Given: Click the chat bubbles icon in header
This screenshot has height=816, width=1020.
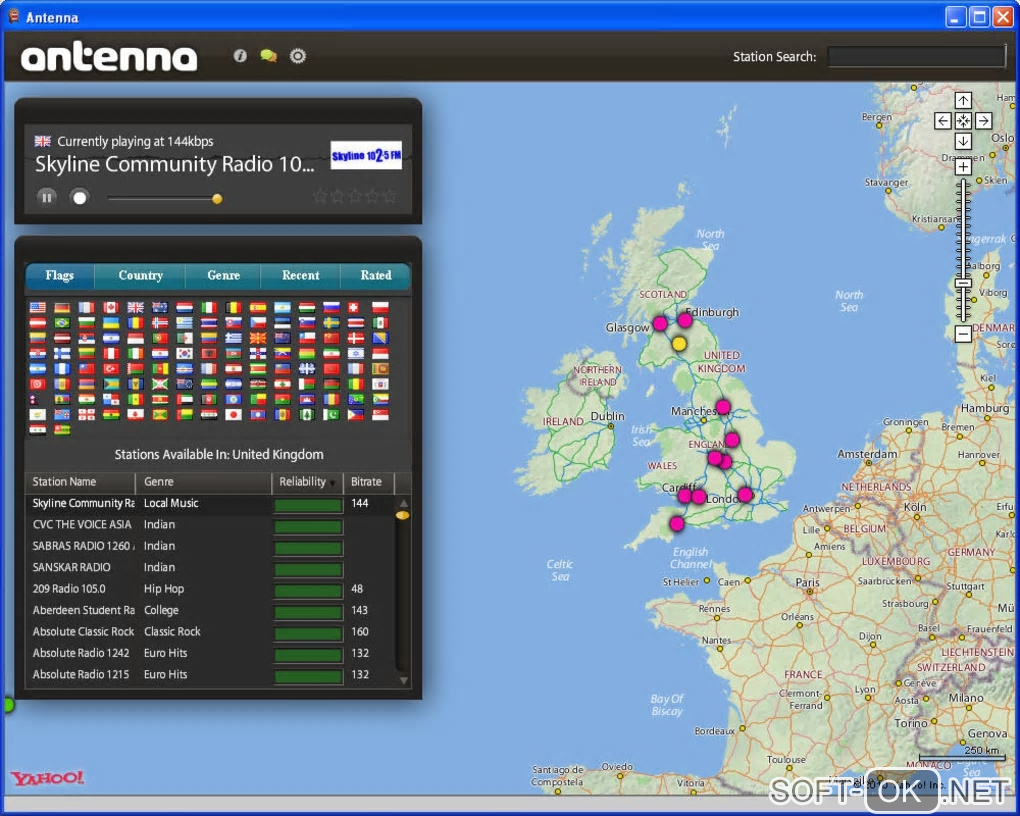Looking at the screenshot, I should click(x=268, y=56).
